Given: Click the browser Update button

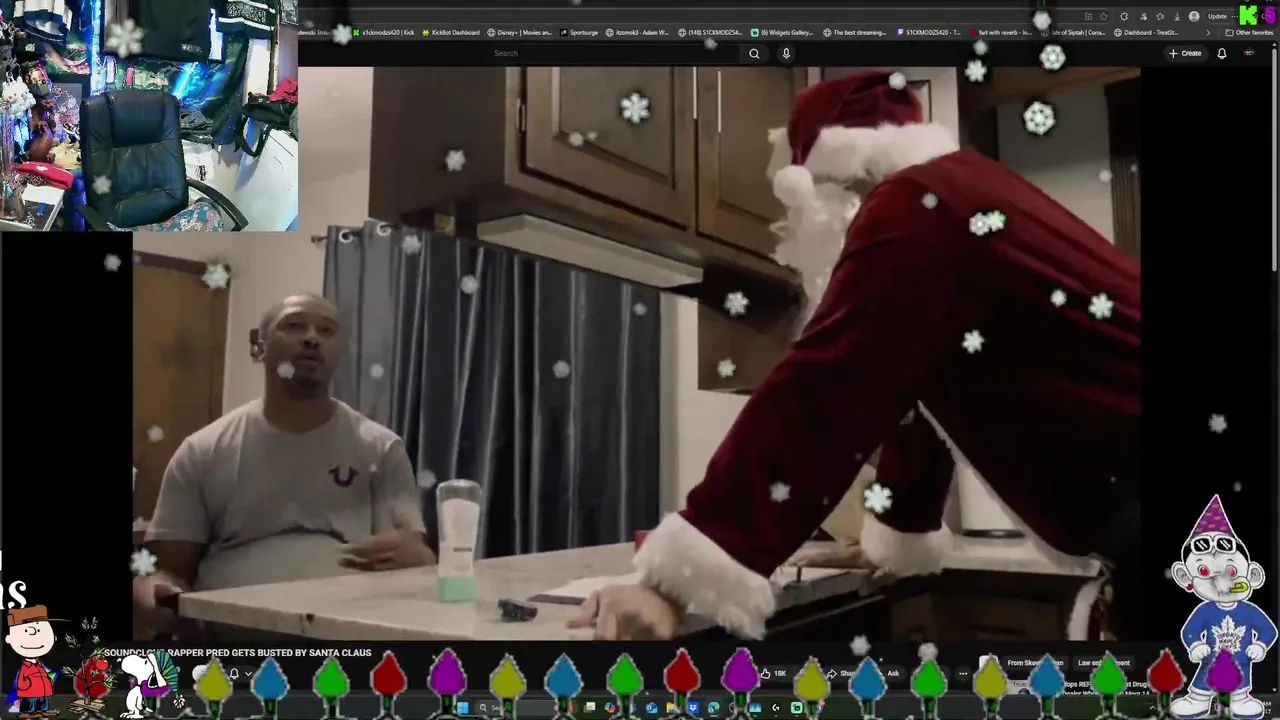Looking at the screenshot, I should click(1217, 17).
